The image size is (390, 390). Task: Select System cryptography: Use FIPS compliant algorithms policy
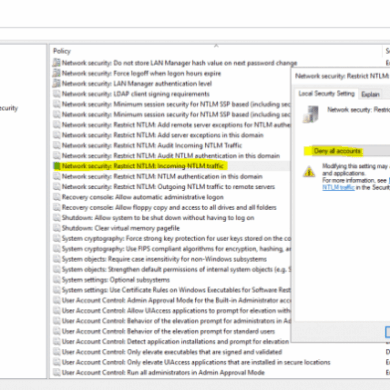click(176, 249)
